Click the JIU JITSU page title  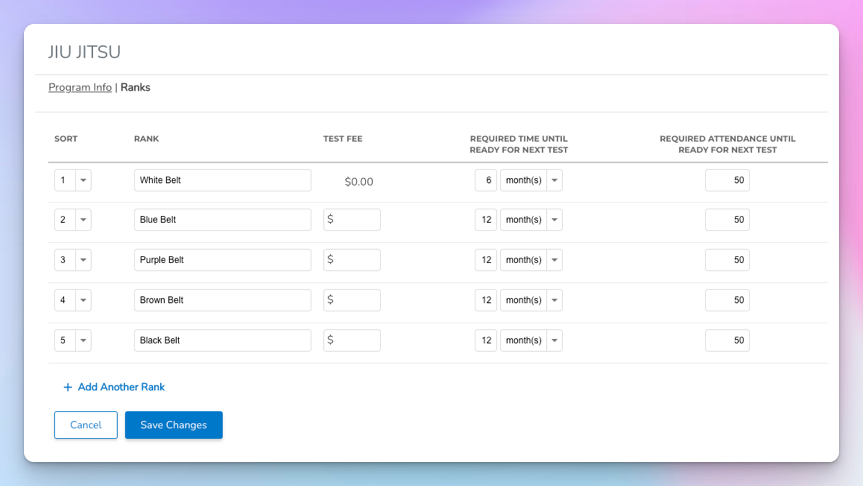tap(84, 52)
